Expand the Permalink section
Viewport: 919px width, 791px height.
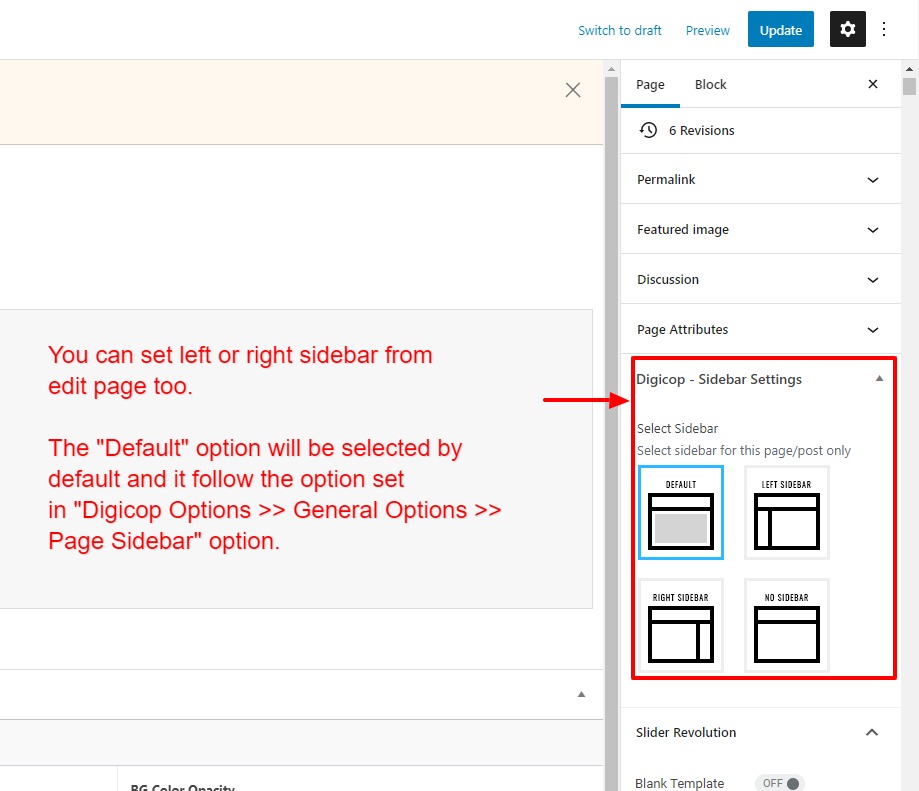pos(759,180)
